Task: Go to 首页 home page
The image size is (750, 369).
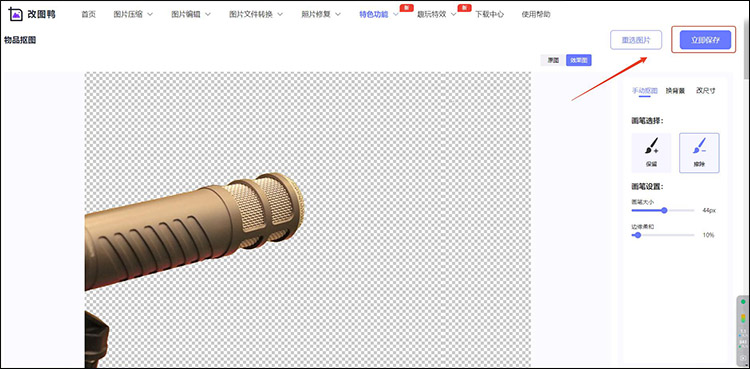Action: [x=88, y=14]
